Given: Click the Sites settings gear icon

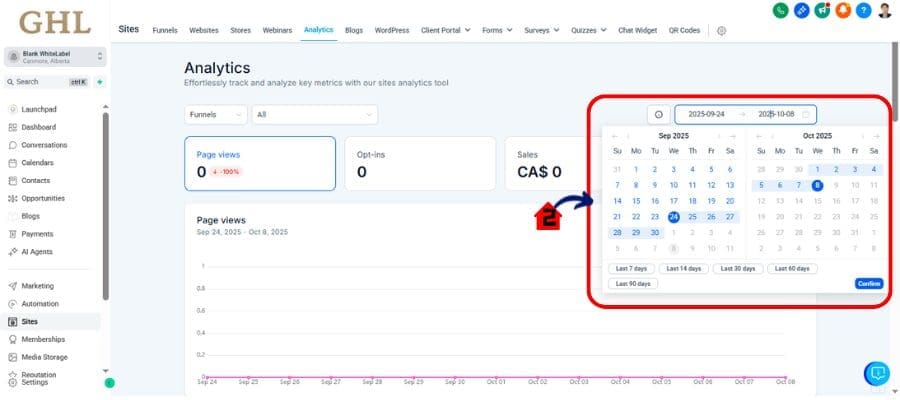Looking at the screenshot, I should (x=721, y=31).
